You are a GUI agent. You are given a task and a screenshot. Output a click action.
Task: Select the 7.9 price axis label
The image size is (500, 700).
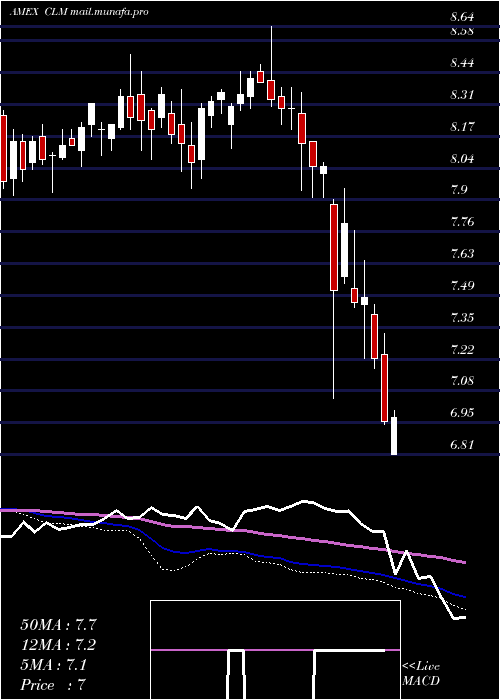[x=458, y=191]
